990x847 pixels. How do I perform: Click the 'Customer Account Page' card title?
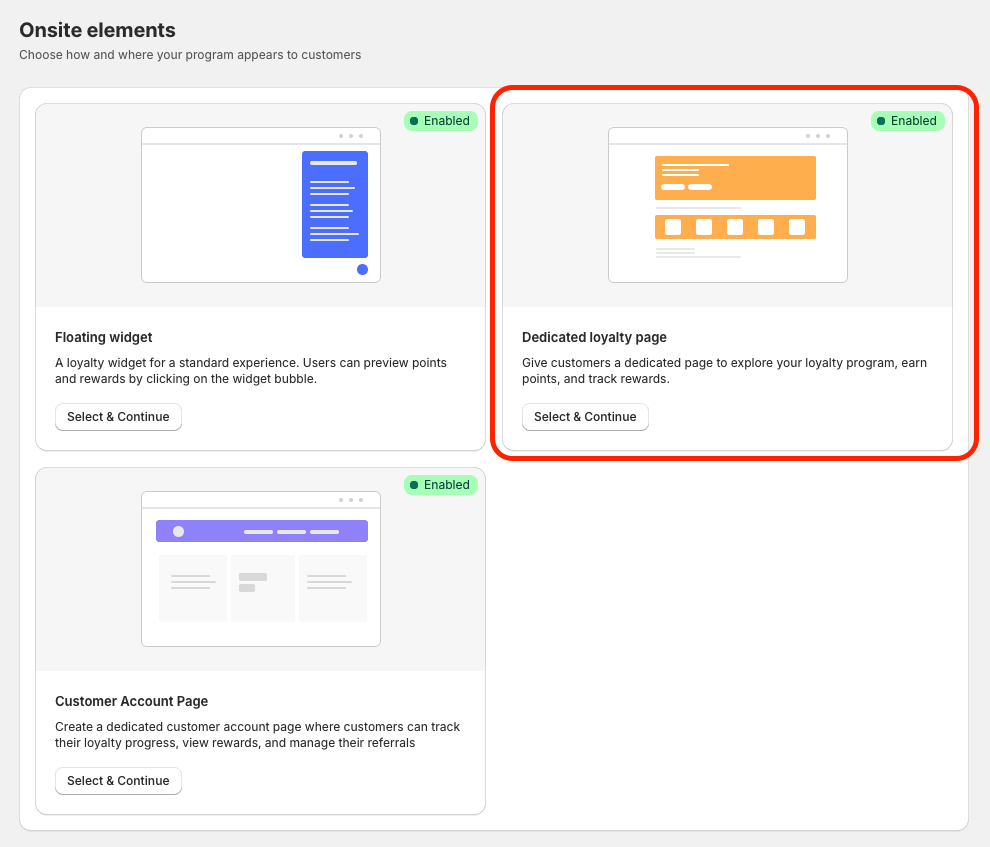(131, 701)
